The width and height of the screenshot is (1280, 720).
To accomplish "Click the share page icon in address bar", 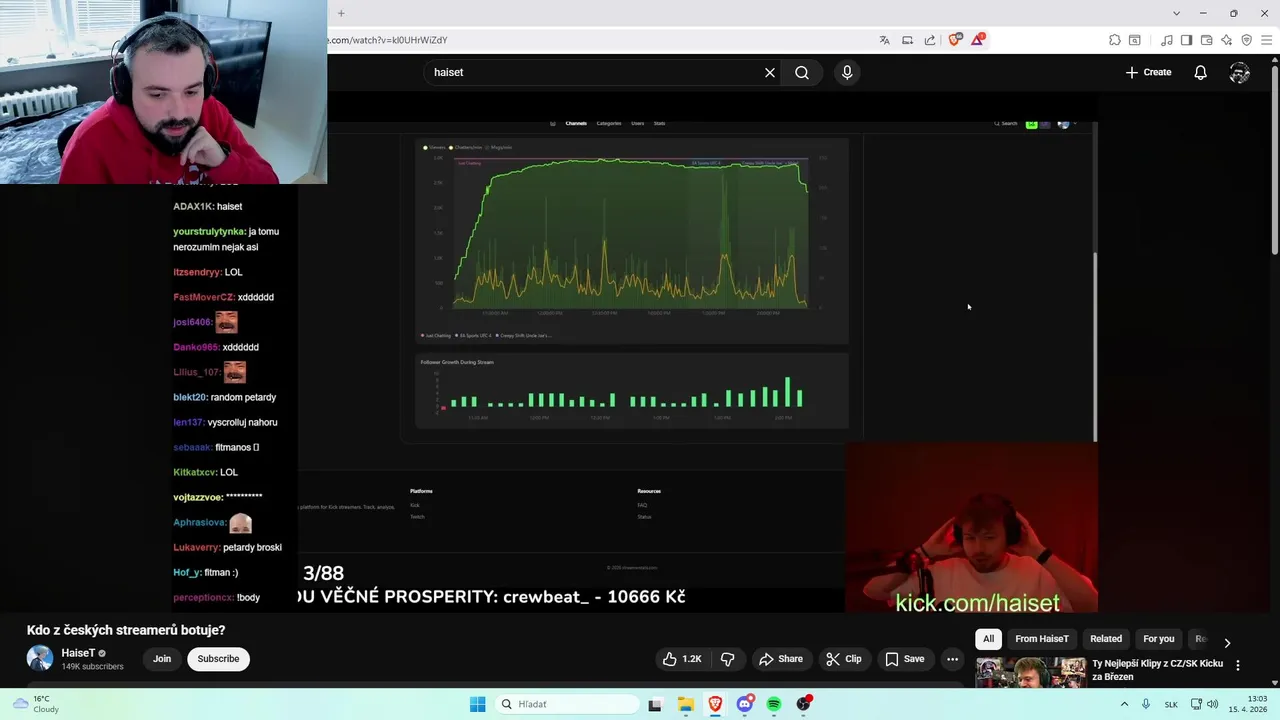I will pos(930,40).
